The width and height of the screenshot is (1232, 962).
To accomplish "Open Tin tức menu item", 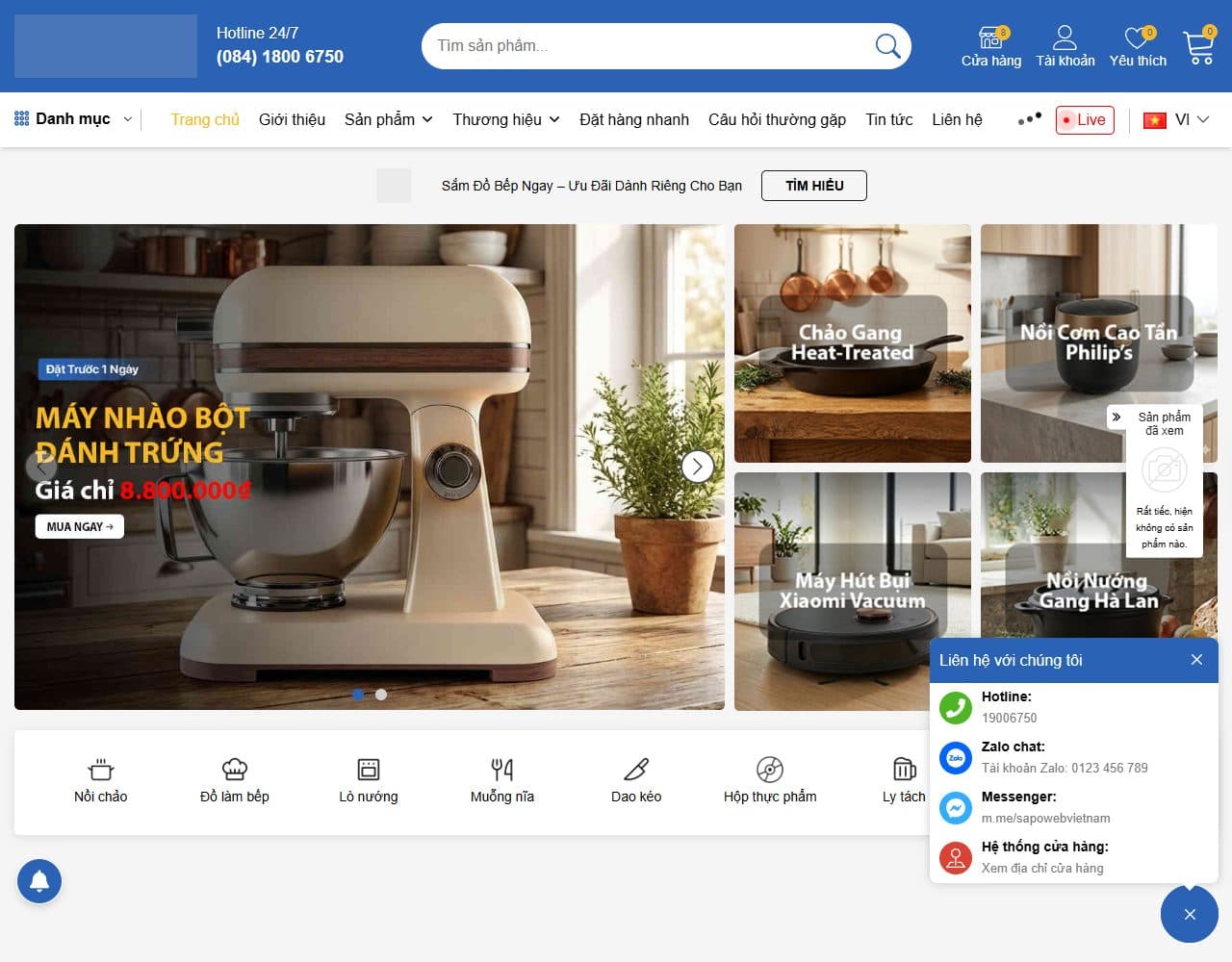I will (x=889, y=119).
